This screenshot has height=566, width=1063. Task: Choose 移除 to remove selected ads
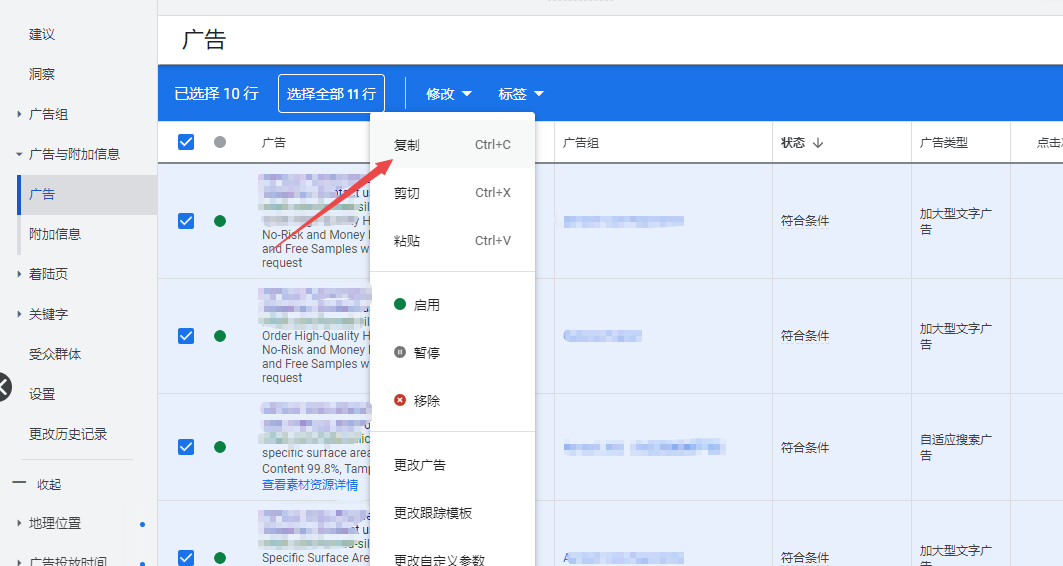(x=452, y=401)
